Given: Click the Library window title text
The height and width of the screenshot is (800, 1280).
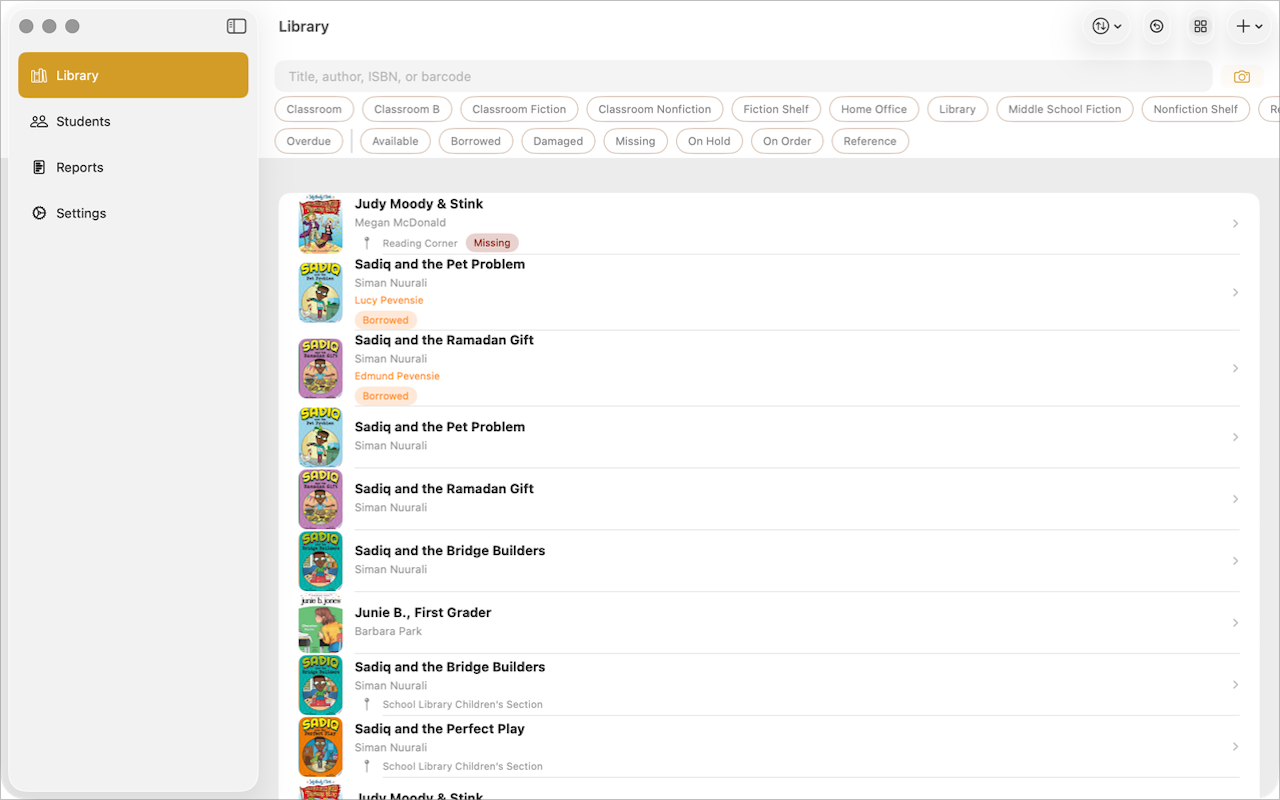Looking at the screenshot, I should coord(304,27).
